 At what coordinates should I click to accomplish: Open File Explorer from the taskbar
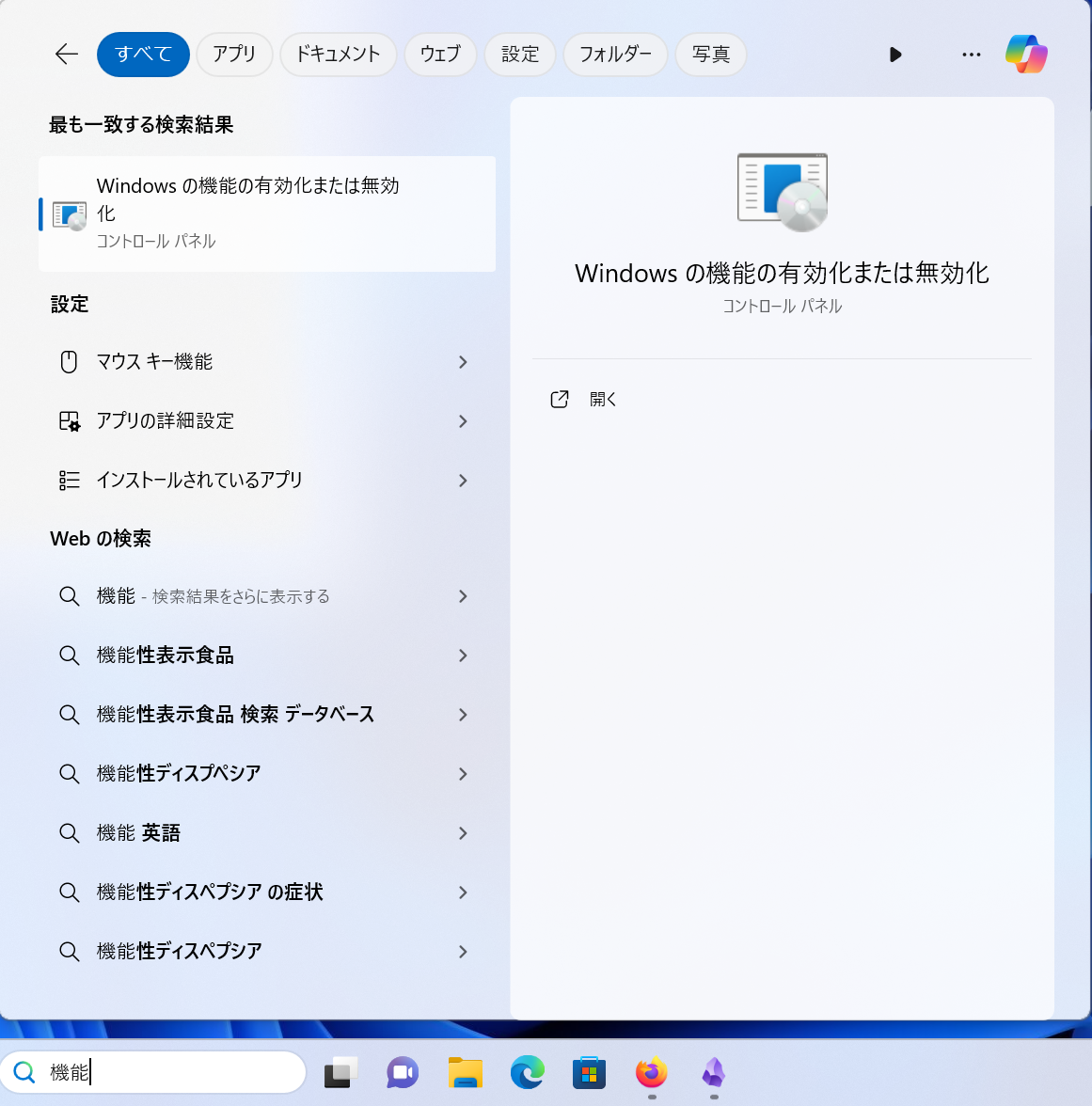(x=466, y=1073)
